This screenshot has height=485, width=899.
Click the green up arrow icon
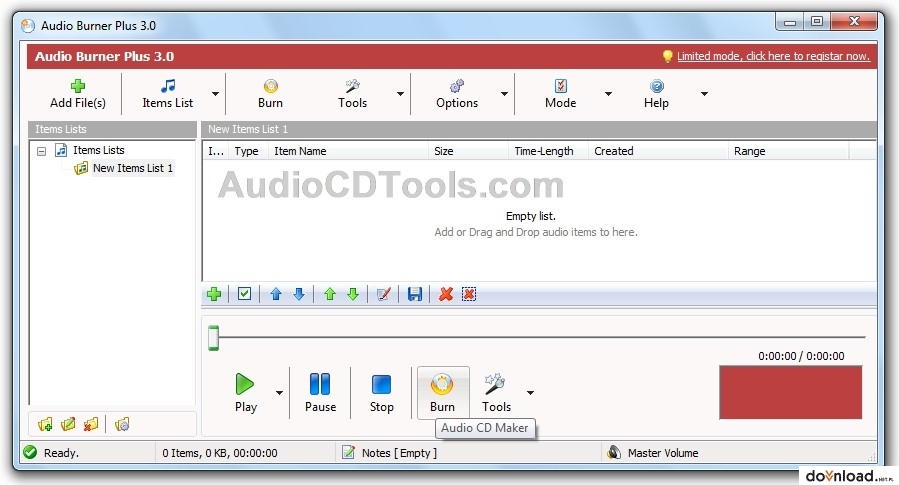tap(330, 294)
